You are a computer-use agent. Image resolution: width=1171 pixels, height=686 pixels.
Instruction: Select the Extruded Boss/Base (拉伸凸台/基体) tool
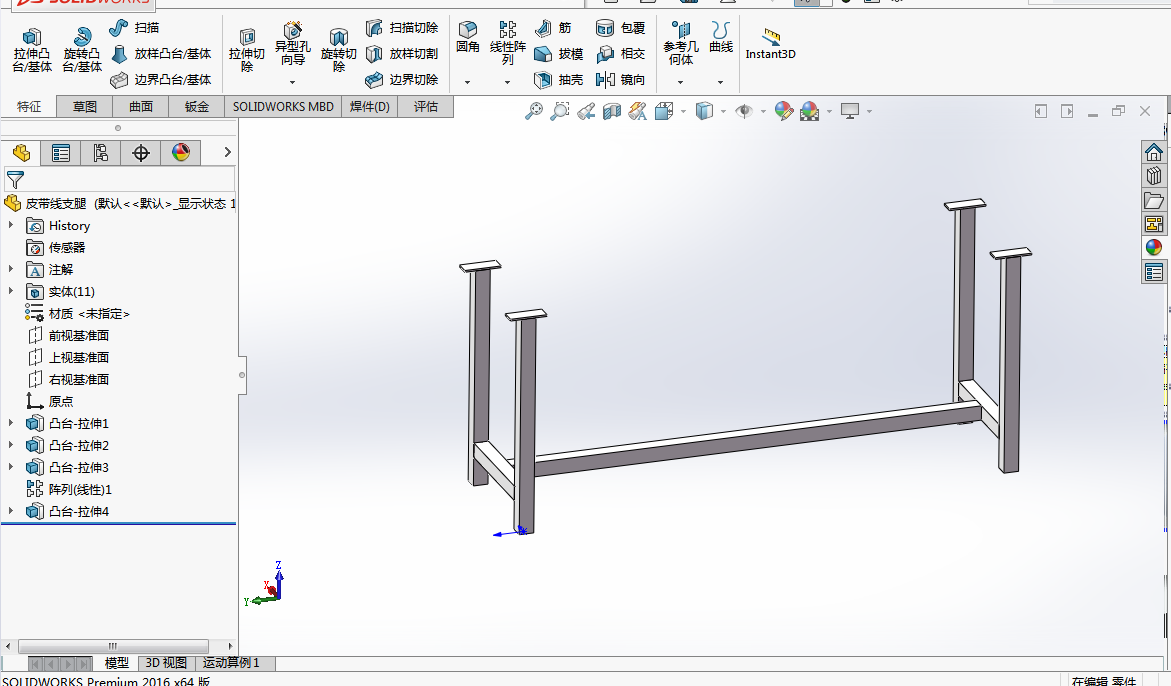pyautogui.click(x=32, y=50)
